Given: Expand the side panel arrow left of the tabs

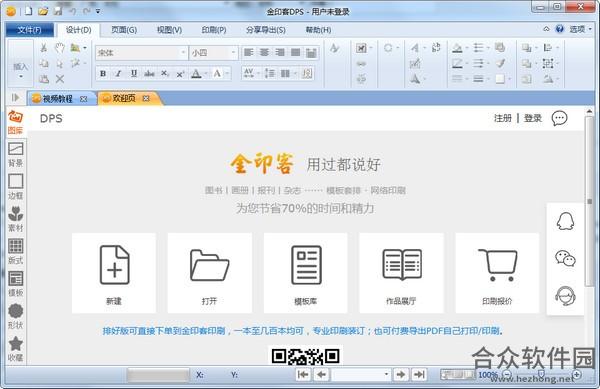Looking at the screenshot, I should (15, 98).
